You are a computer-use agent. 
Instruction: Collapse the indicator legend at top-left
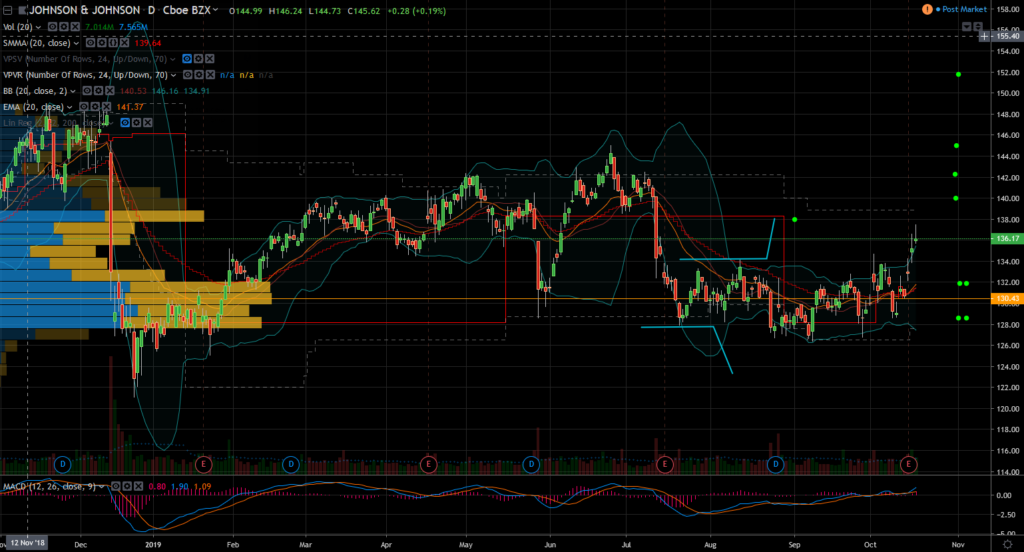coord(8,10)
